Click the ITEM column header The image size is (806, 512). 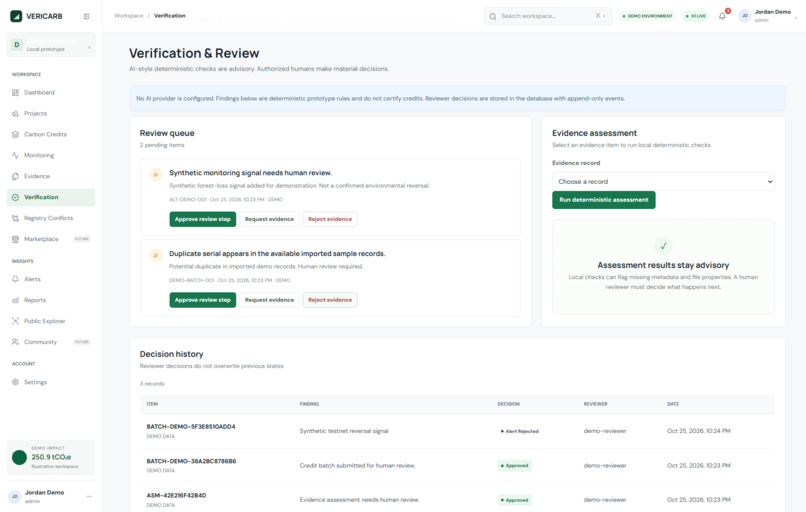152,404
